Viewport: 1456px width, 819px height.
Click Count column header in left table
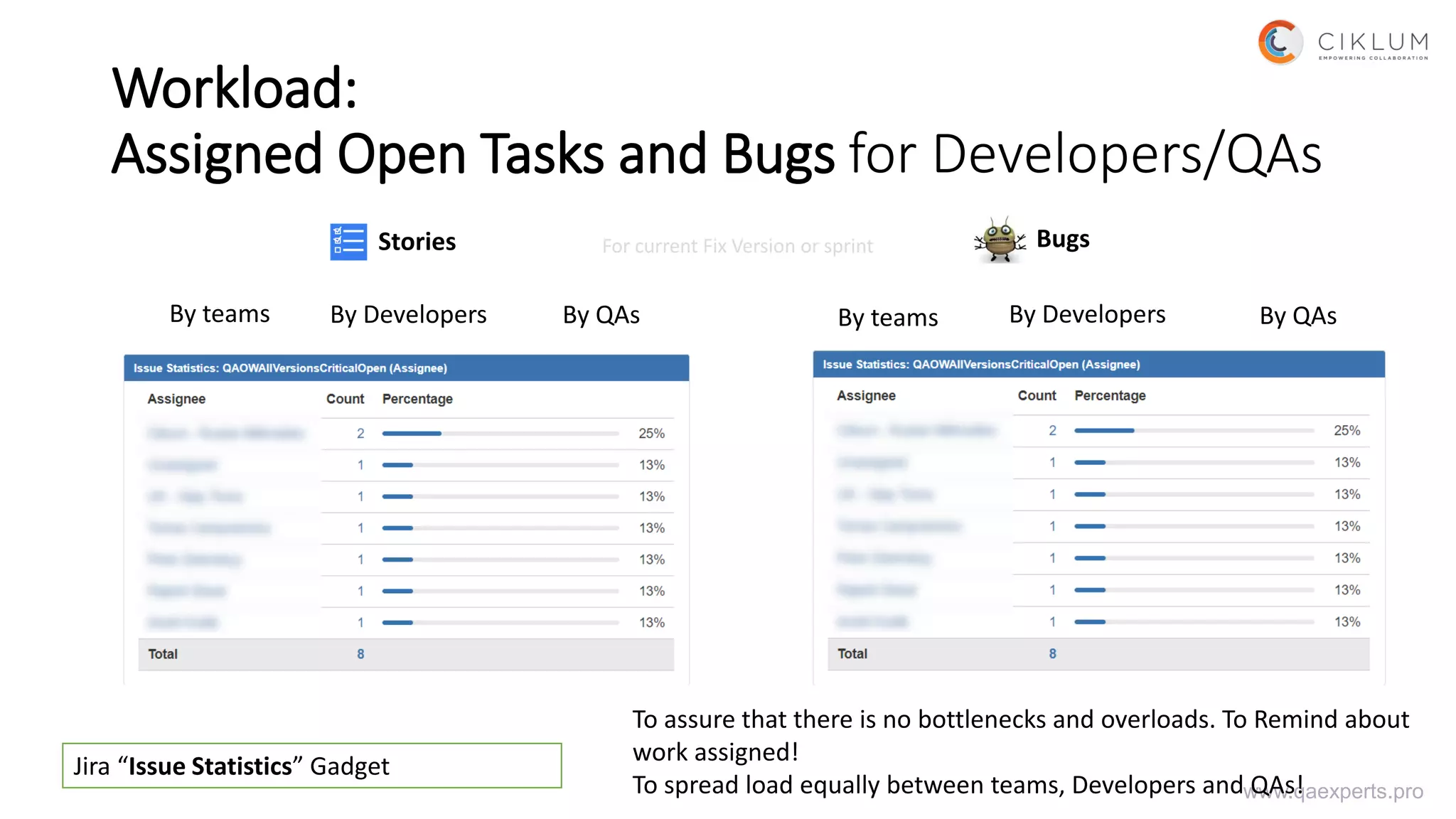pyautogui.click(x=345, y=399)
